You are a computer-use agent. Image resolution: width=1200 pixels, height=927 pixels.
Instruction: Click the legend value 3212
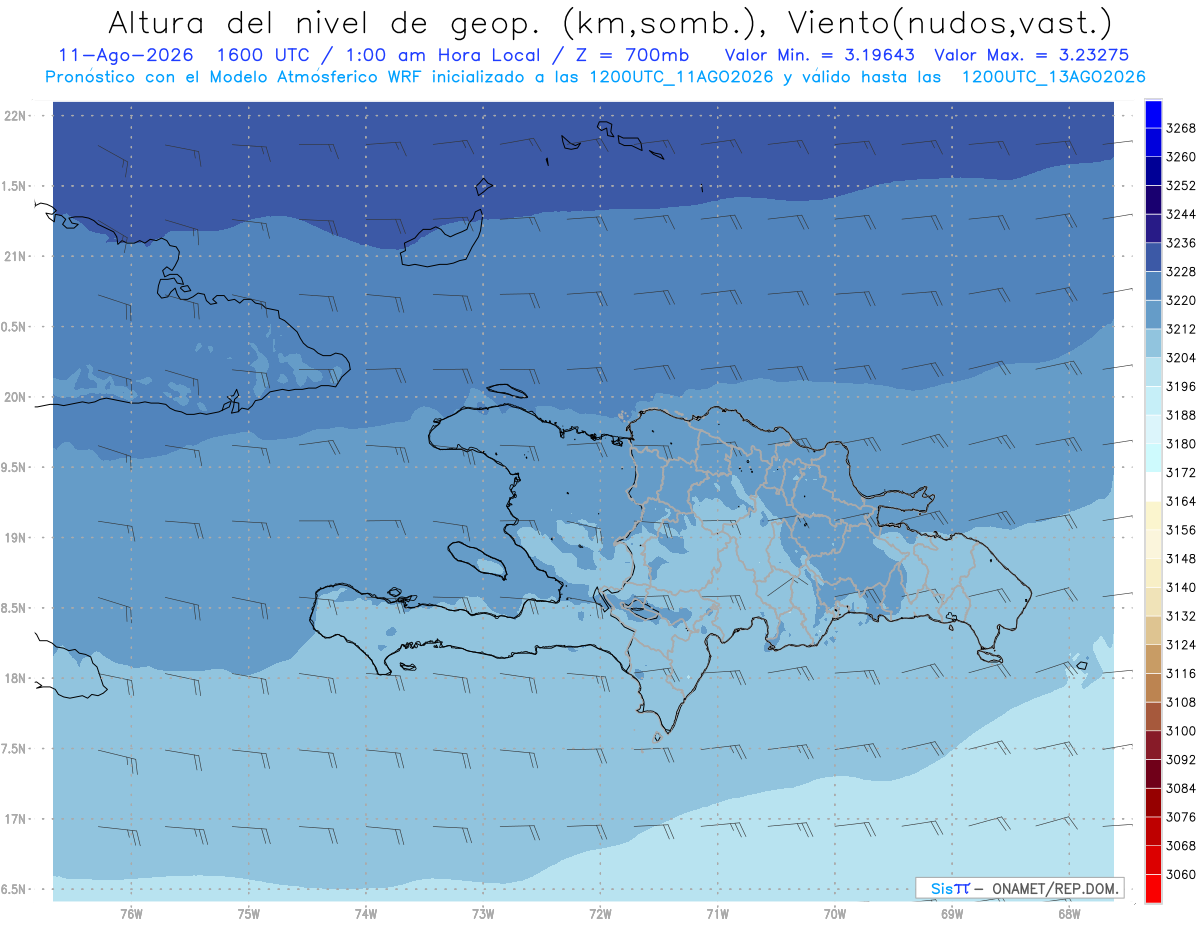pyautogui.click(x=1180, y=329)
